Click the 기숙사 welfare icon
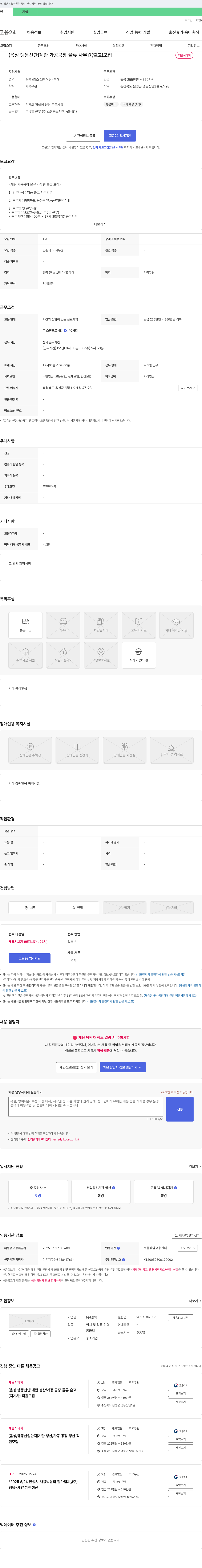202x1568 pixels. click(63, 625)
